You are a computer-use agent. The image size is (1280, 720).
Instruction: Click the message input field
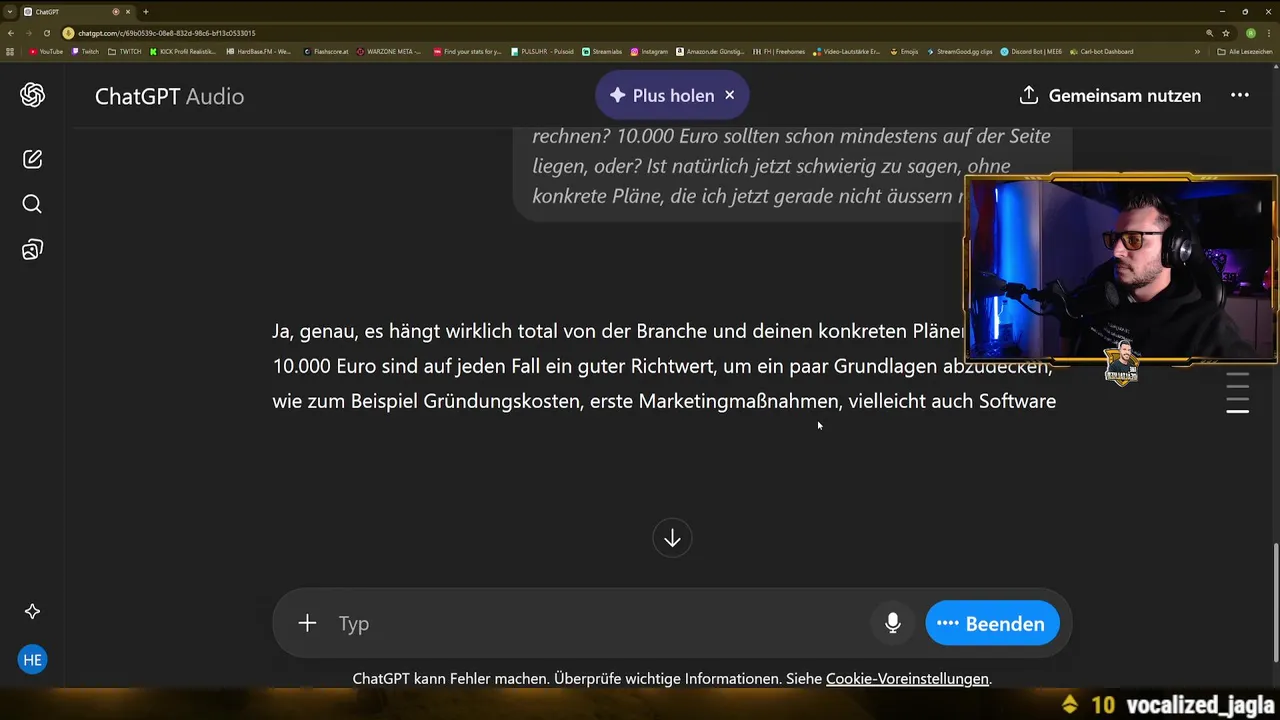(600, 623)
